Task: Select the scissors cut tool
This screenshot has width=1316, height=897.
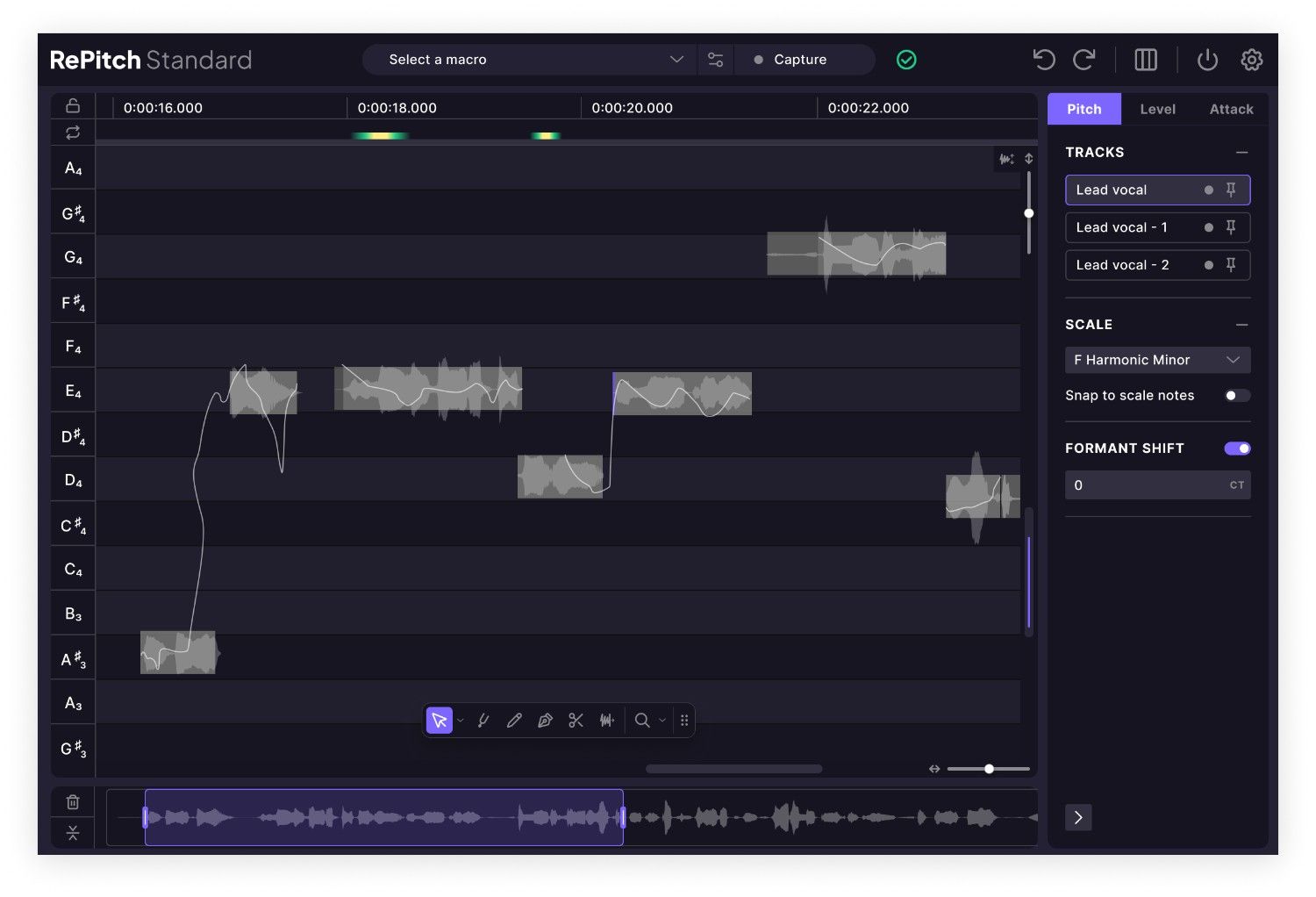Action: pyautogui.click(x=576, y=720)
